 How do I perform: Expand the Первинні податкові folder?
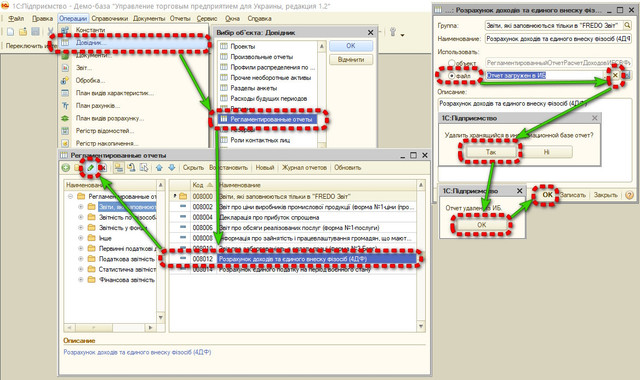pyautogui.click(x=80, y=249)
